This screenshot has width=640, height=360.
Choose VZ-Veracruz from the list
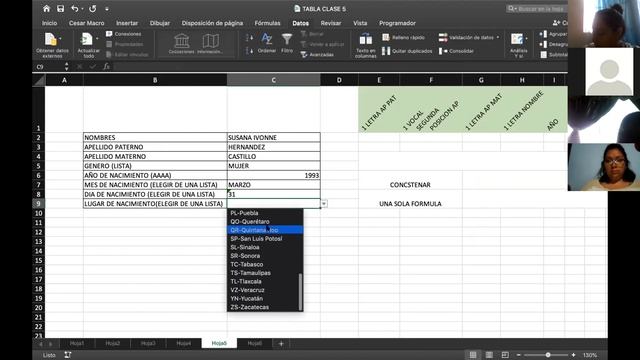(x=265, y=290)
